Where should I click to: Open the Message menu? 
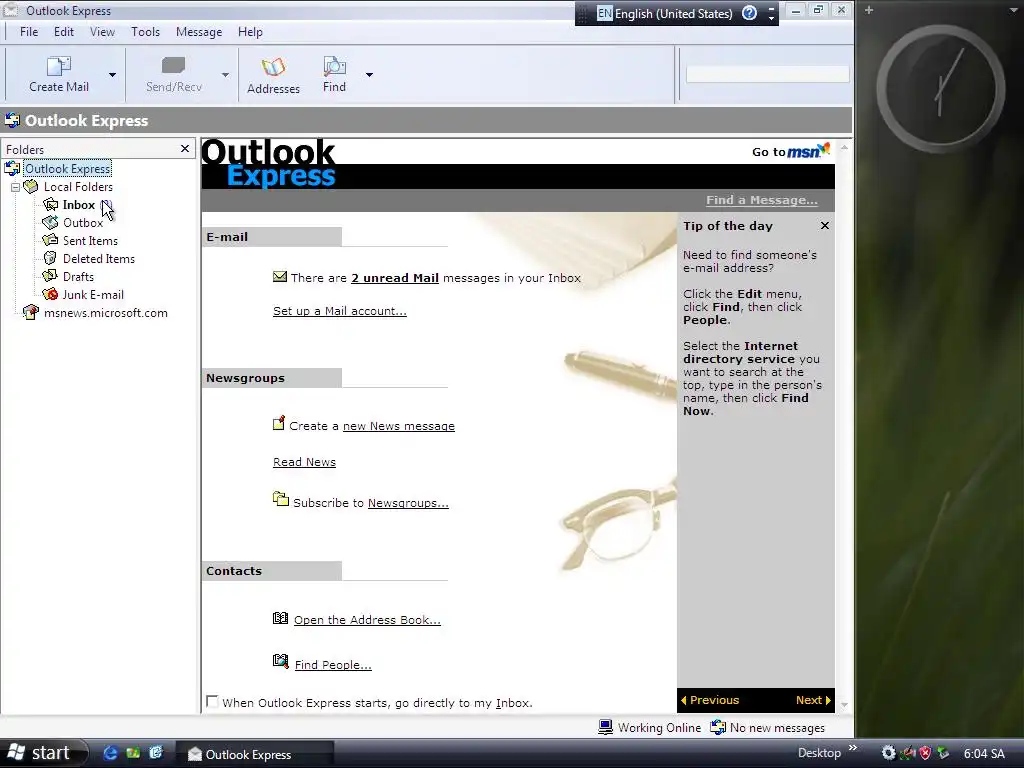tap(199, 32)
